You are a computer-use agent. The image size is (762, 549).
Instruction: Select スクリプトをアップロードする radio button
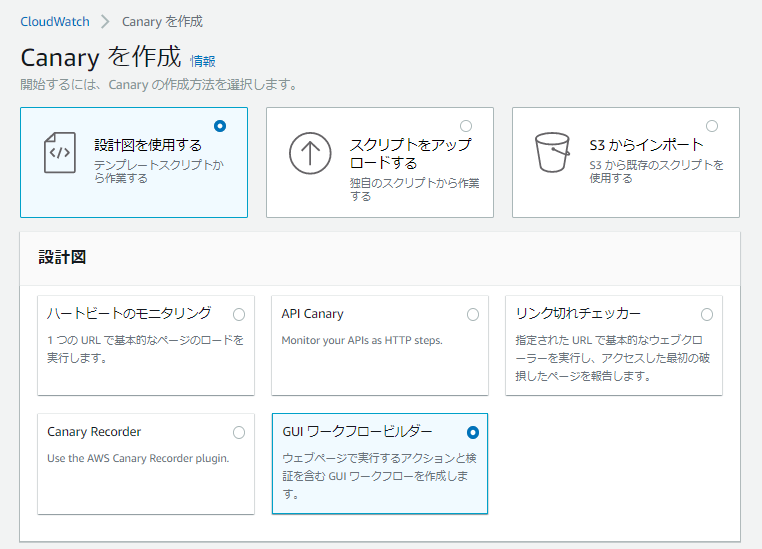pyautogui.click(x=466, y=126)
